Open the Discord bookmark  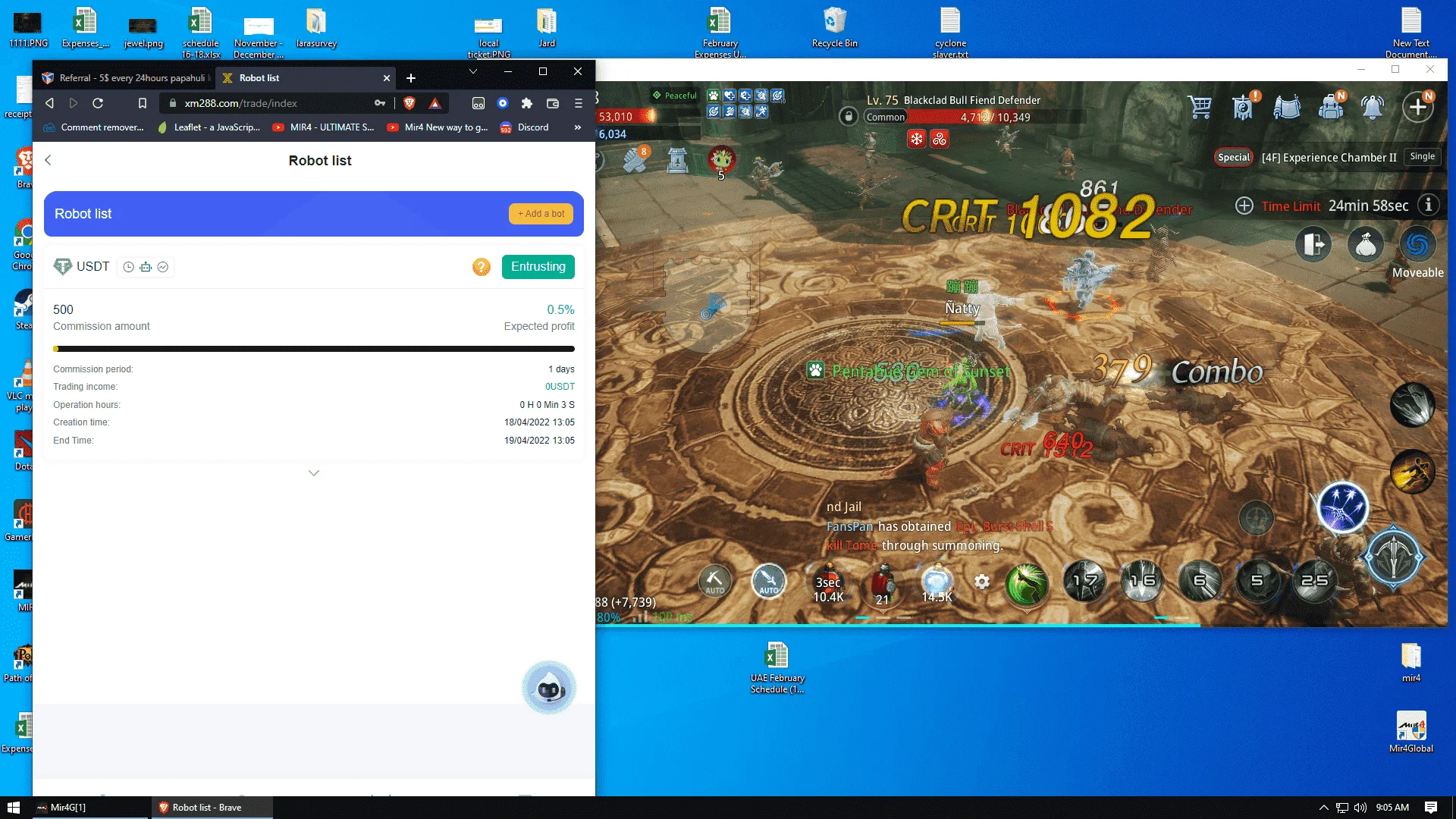(x=525, y=127)
